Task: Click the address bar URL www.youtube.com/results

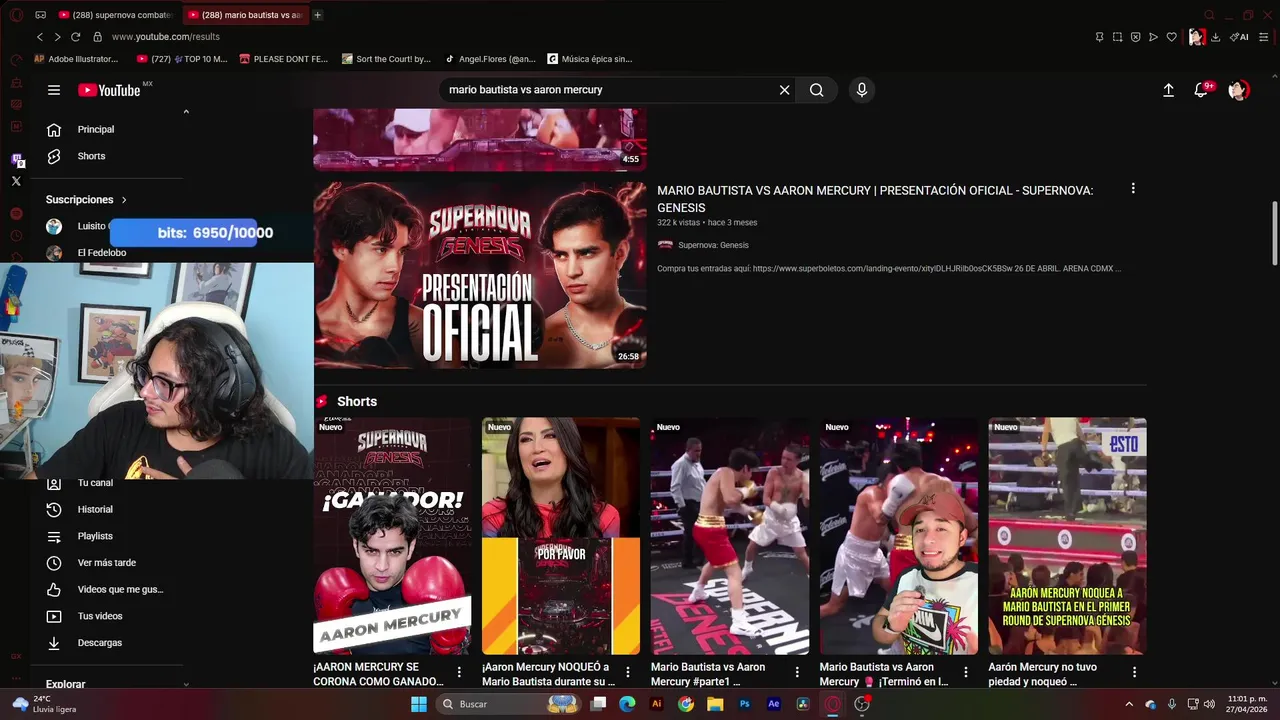Action: click(x=165, y=37)
